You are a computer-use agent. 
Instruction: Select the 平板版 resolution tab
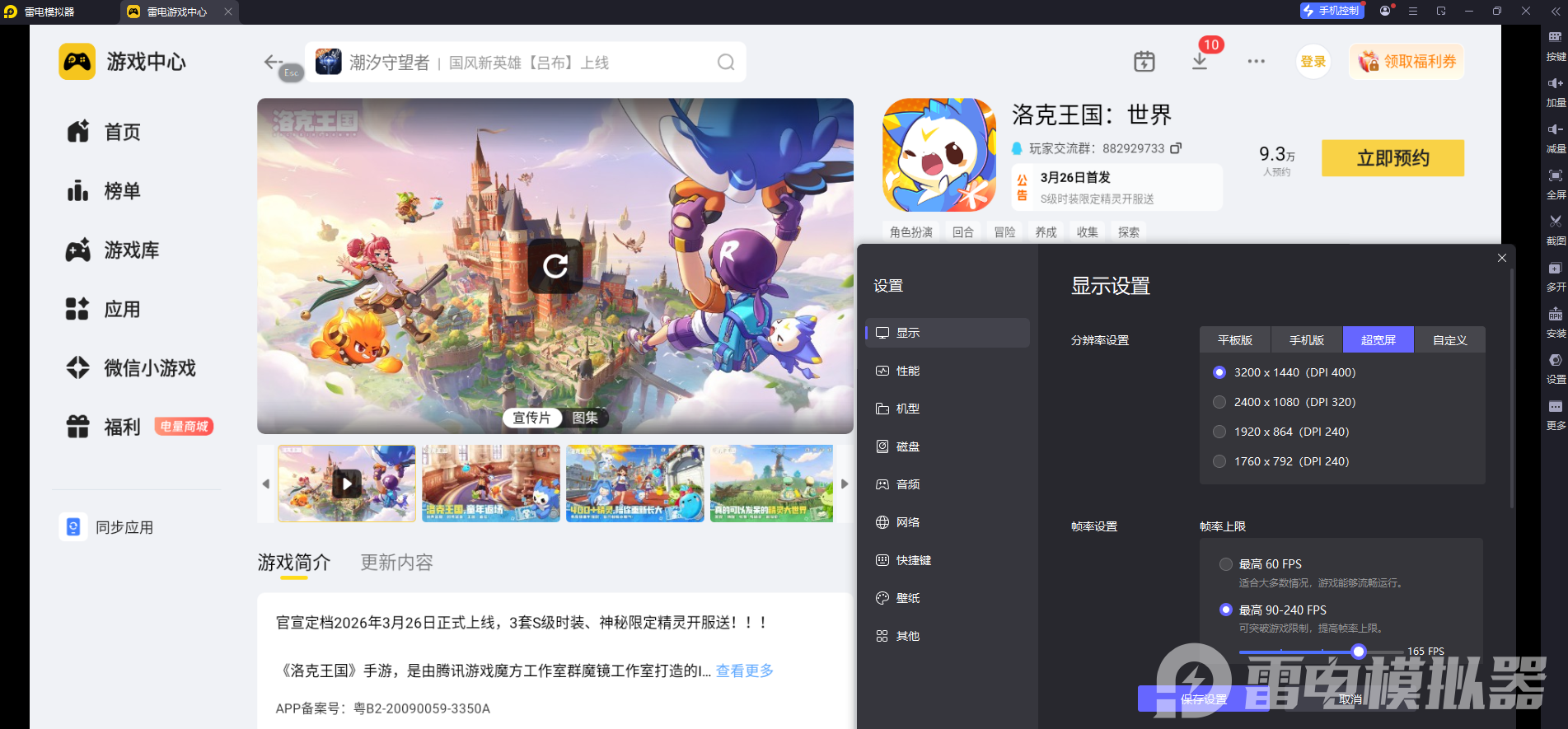(x=1235, y=339)
